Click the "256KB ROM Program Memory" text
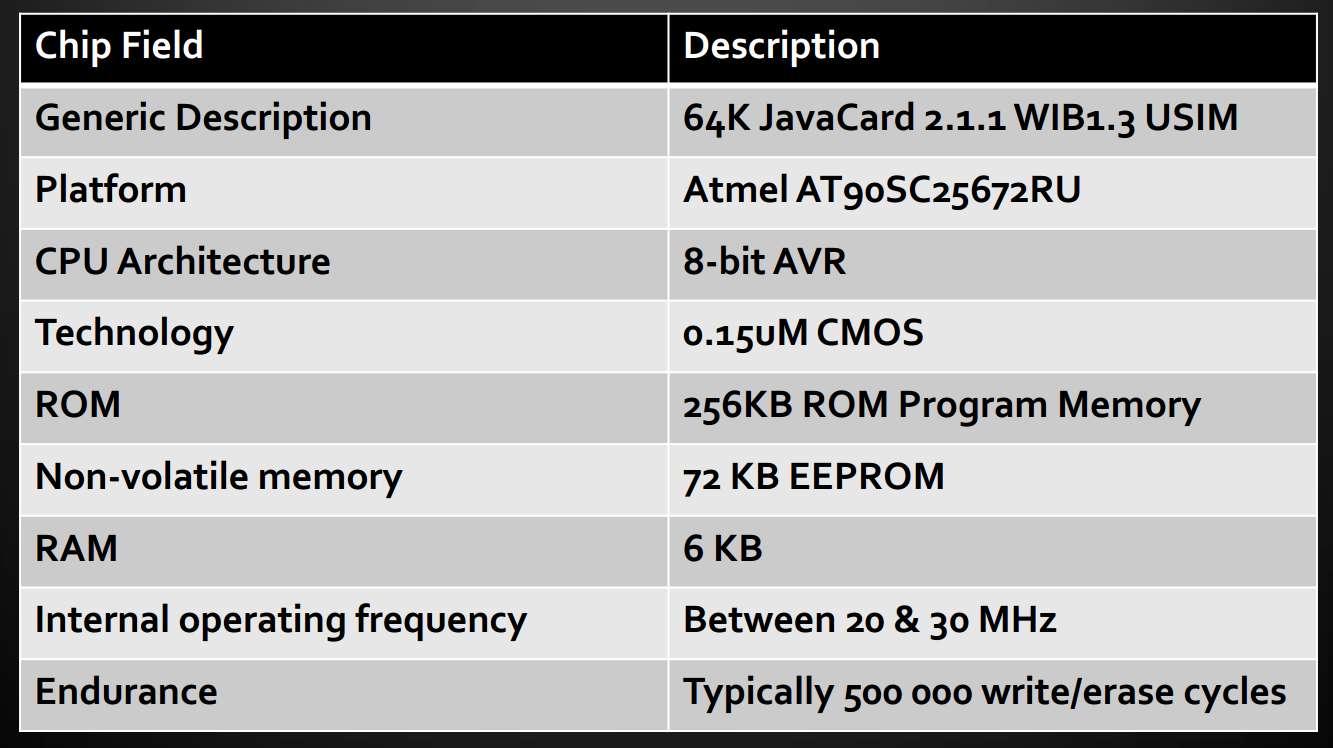This screenshot has height=748, width=1333. click(941, 405)
